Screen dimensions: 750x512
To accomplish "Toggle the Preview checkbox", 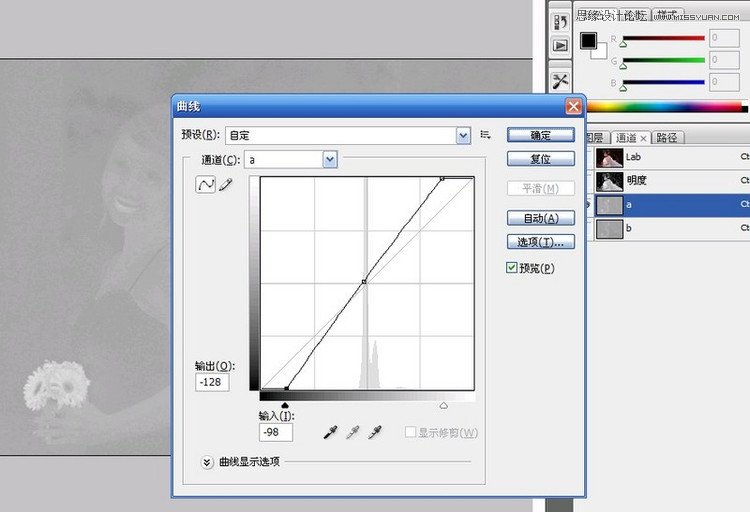I will pyautogui.click(x=511, y=267).
